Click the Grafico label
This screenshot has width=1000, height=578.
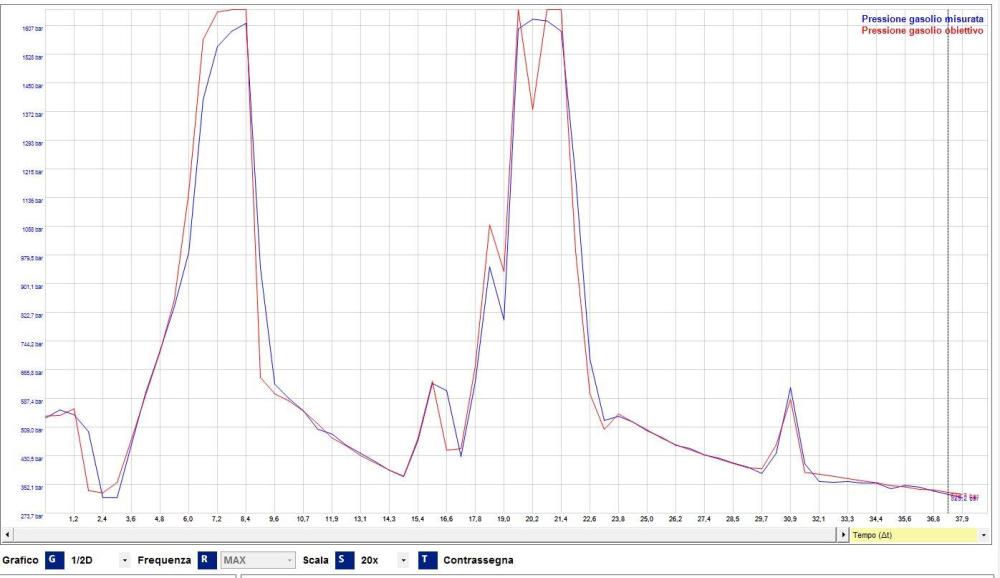click(20, 560)
